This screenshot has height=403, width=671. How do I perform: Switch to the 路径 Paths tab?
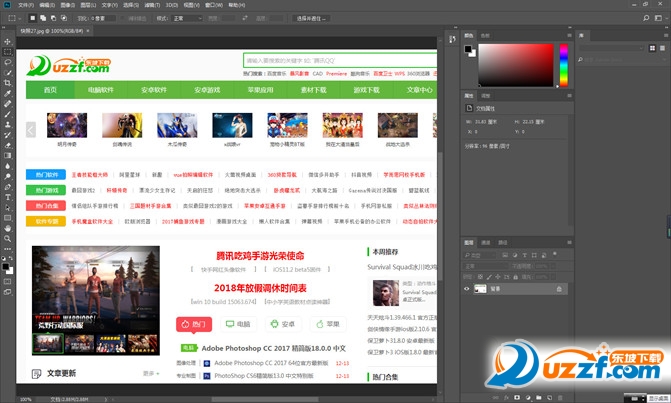point(502,243)
